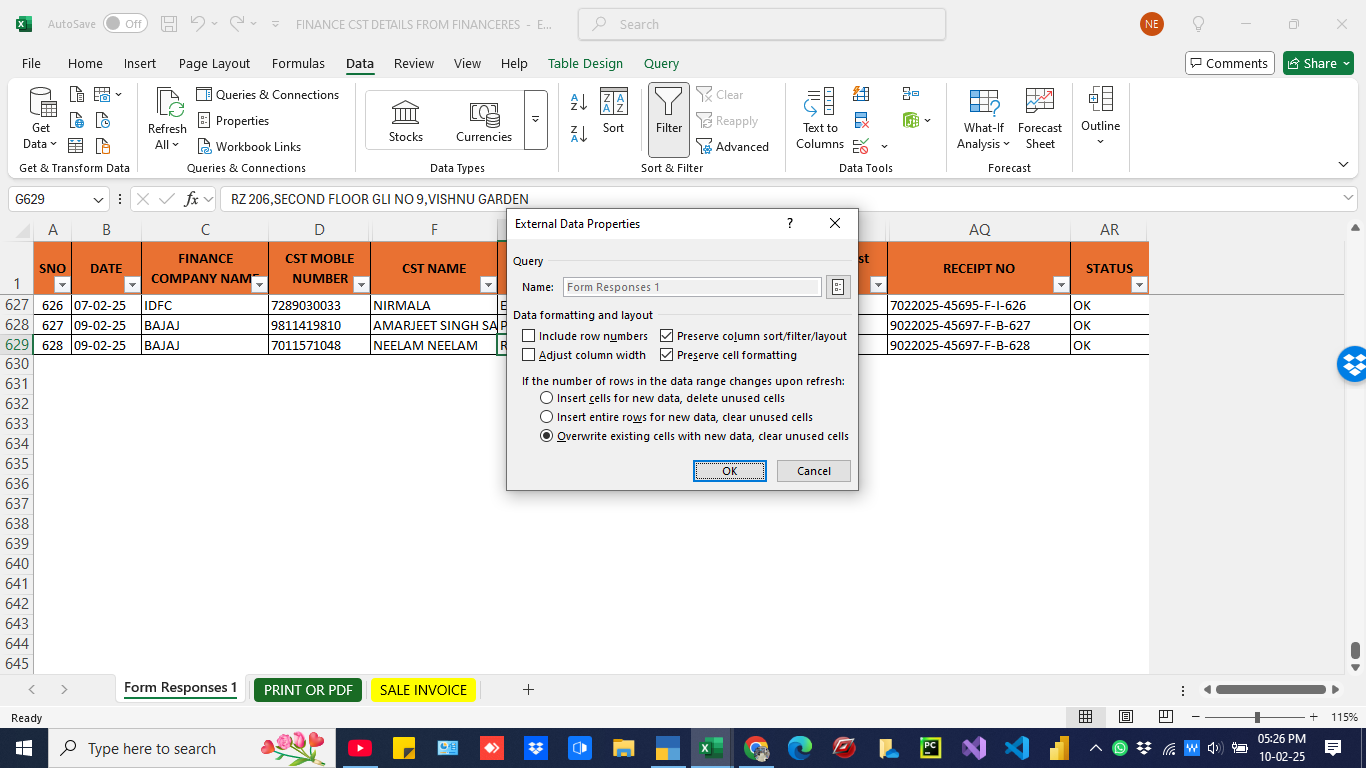The height and width of the screenshot is (768, 1366).
Task: Switch to the Table Design tab
Action: click(585, 63)
